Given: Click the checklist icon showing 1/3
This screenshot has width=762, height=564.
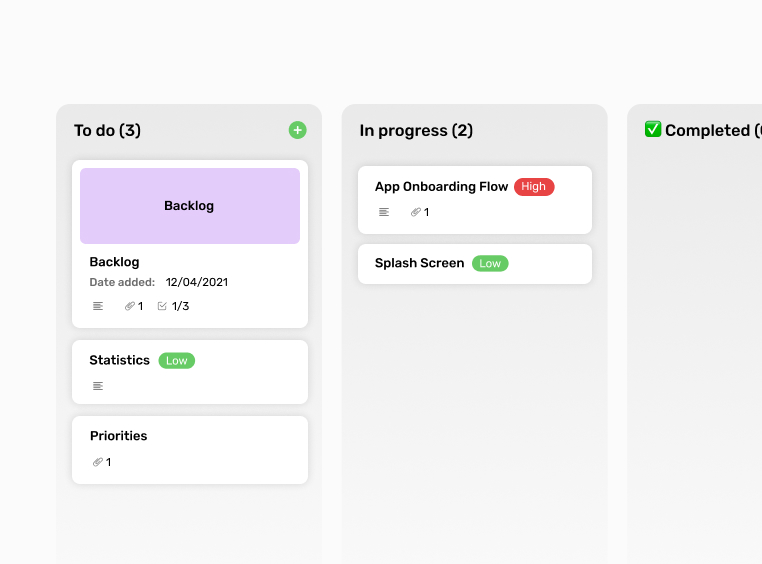Looking at the screenshot, I should point(163,306).
